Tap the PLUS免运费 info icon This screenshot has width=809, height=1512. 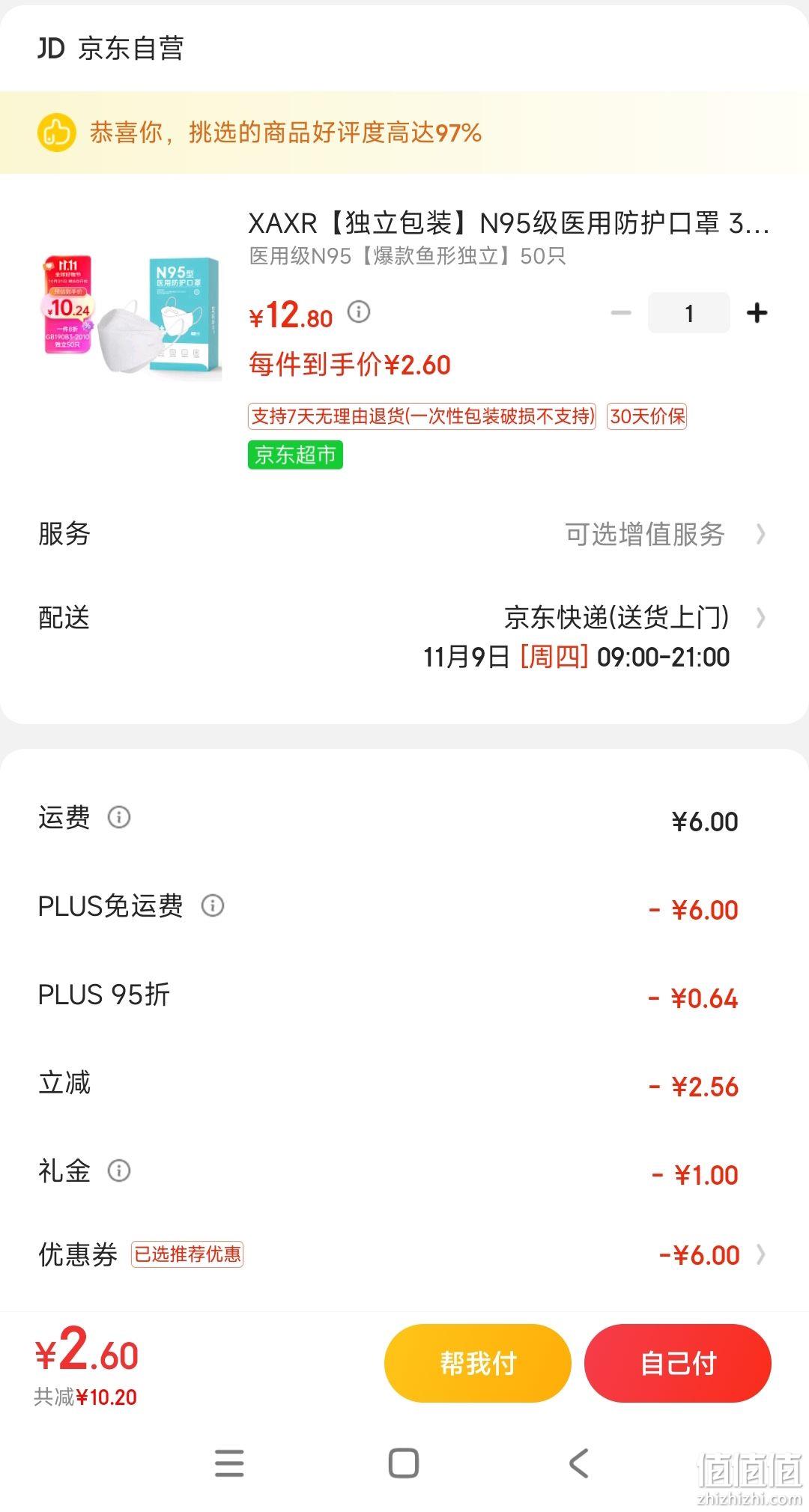(x=213, y=905)
